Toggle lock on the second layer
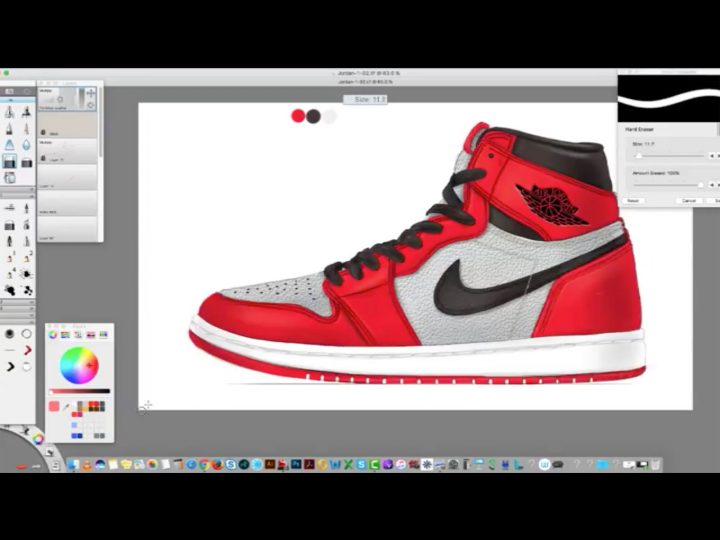This screenshot has width=720, height=540. 43,132
